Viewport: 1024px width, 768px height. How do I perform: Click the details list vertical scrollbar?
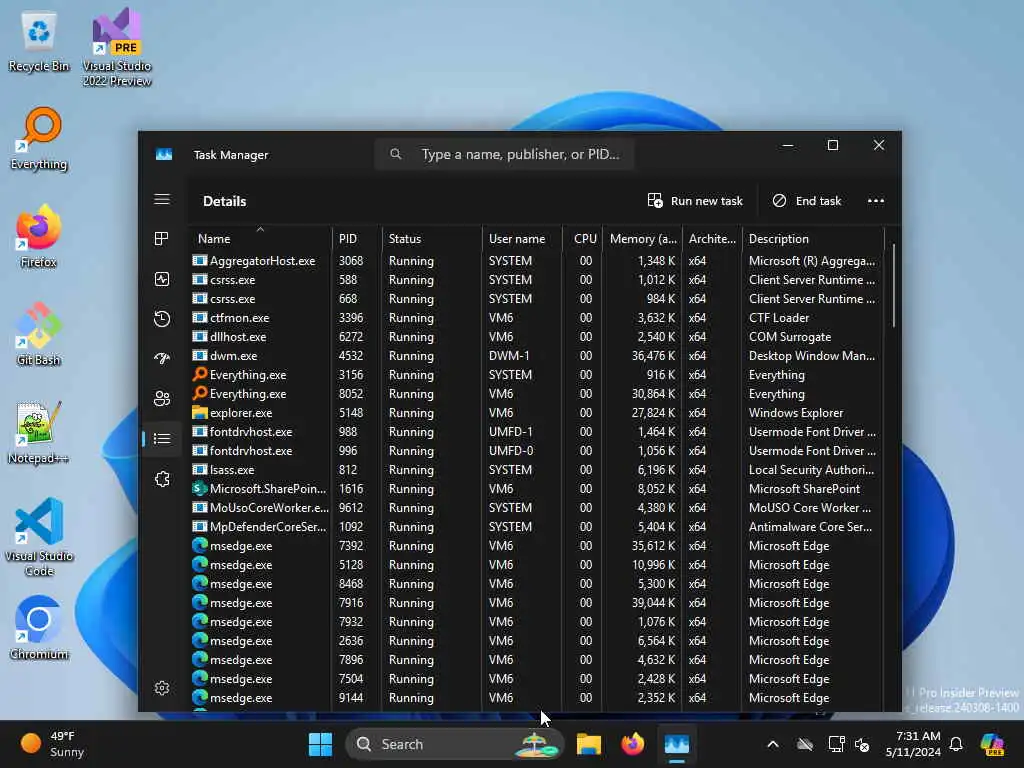tap(893, 286)
